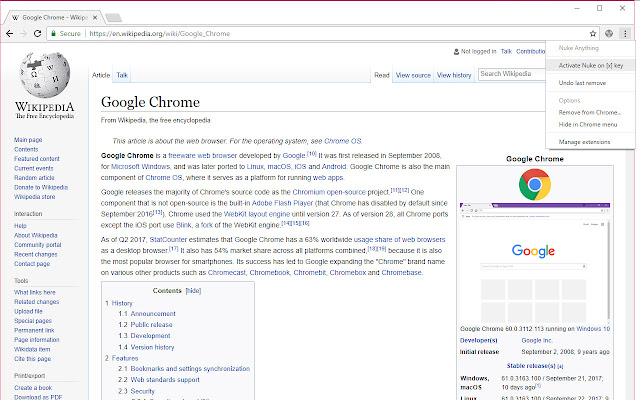
Task: Click the not-logged-in user icon
Action: coord(456,51)
